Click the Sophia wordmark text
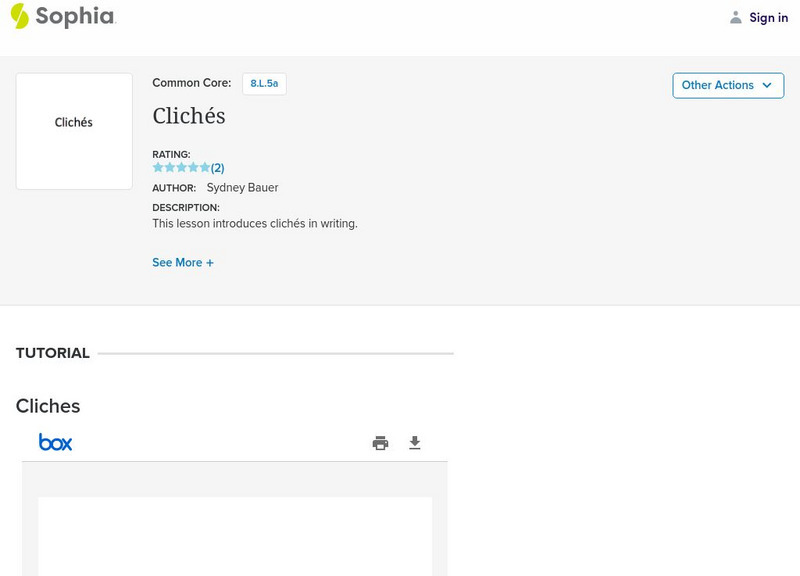The width and height of the screenshot is (800, 576). click(x=76, y=17)
